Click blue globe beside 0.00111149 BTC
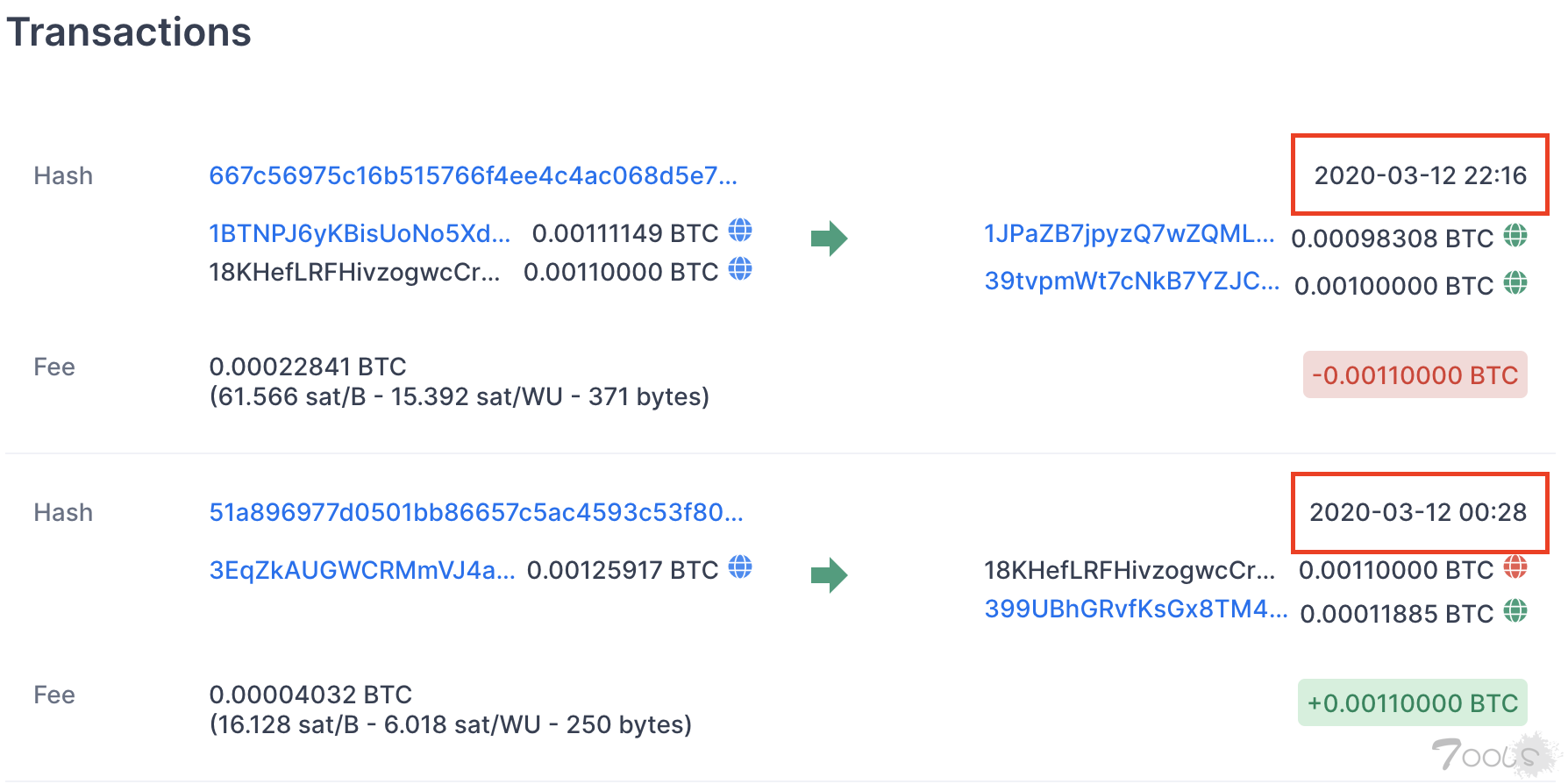 point(740,231)
